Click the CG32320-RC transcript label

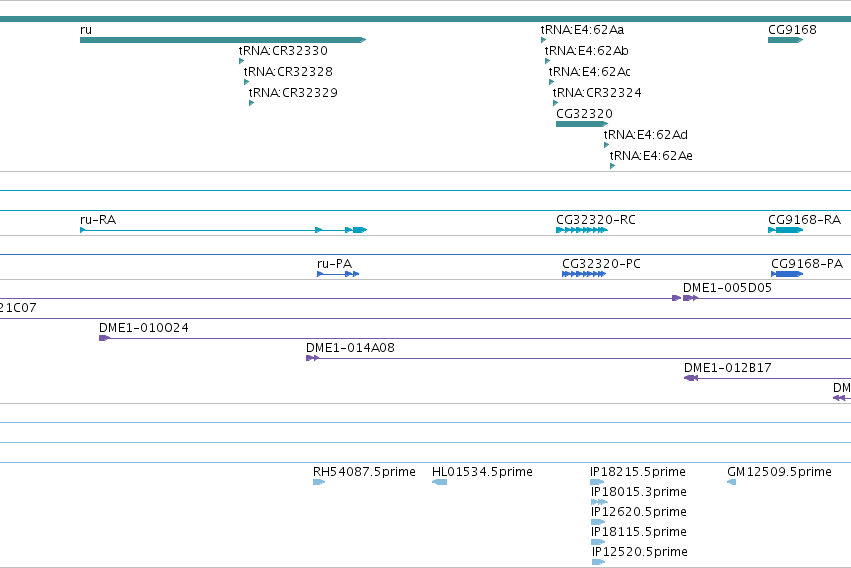[595, 220]
